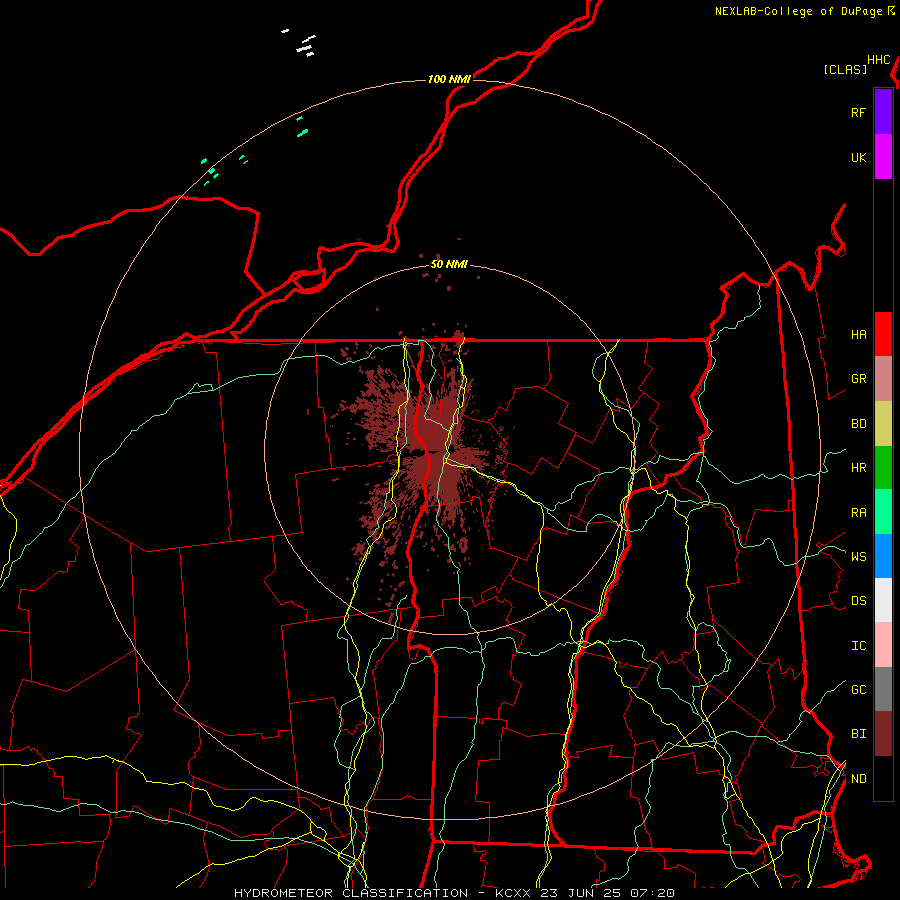Screen dimensions: 900x900
Task: Click the 'UK' legend label
Action: pyautogui.click(x=858, y=157)
